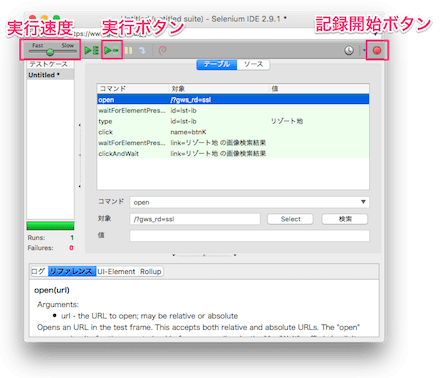Screen dimensions: 440x378
Task: Select the Untitled test case
Action: pos(50,75)
